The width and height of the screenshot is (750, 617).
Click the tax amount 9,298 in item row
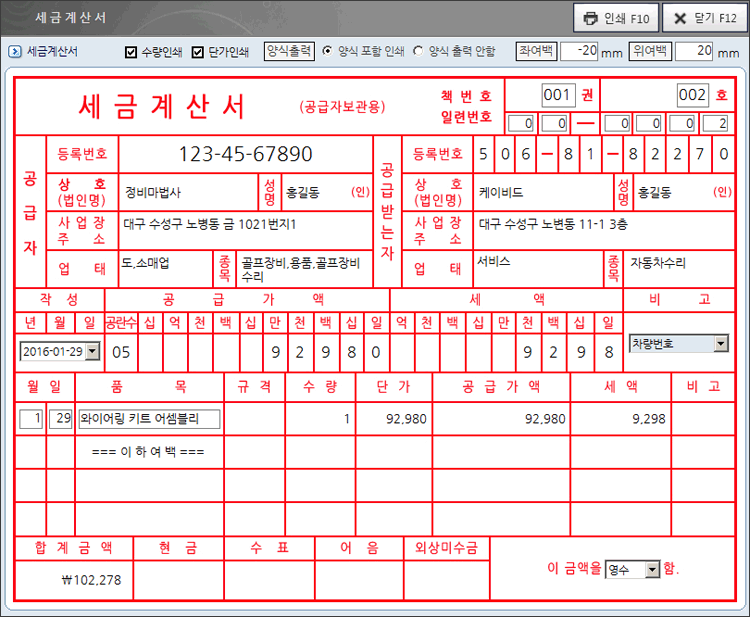tap(649, 419)
